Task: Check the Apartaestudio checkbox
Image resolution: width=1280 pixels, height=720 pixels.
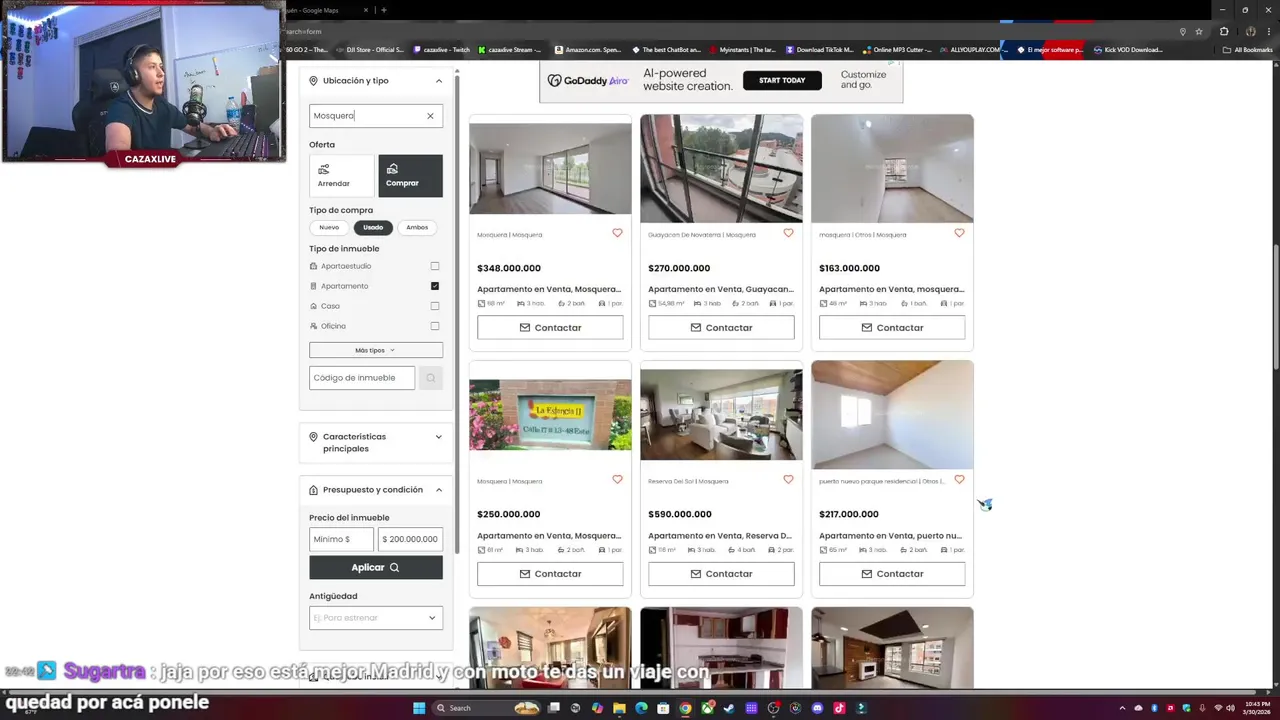Action: pyautogui.click(x=435, y=266)
